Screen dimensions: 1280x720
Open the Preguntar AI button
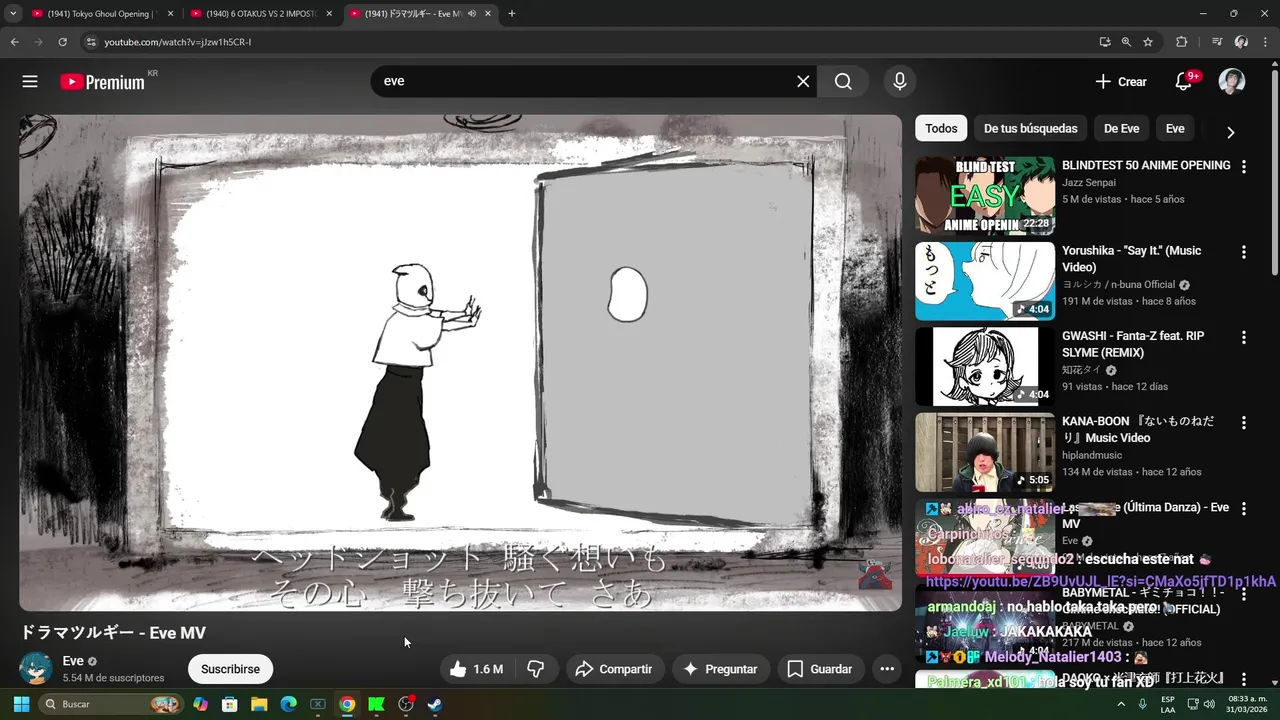tap(719, 669)
